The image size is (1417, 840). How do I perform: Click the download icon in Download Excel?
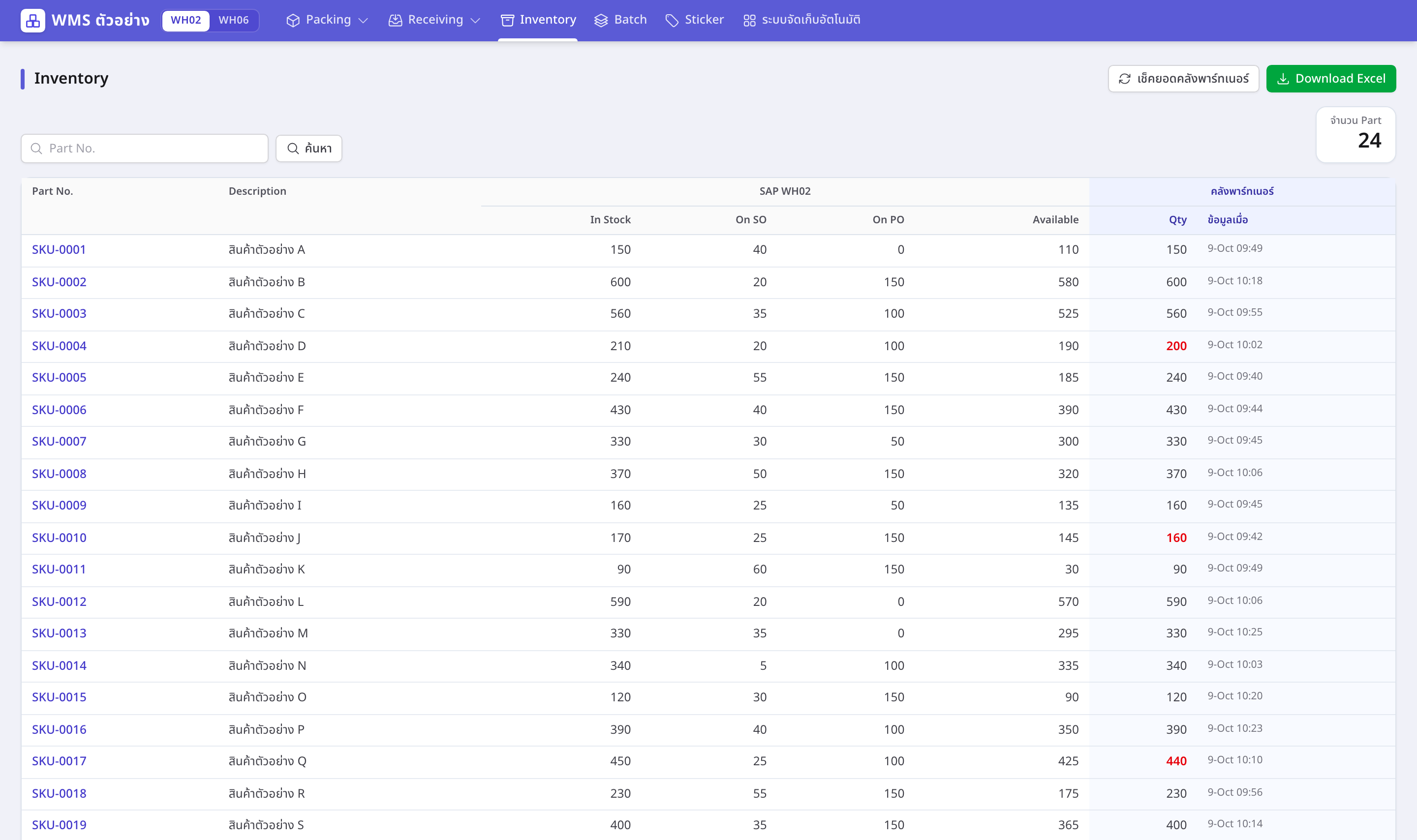point(1283,79)
